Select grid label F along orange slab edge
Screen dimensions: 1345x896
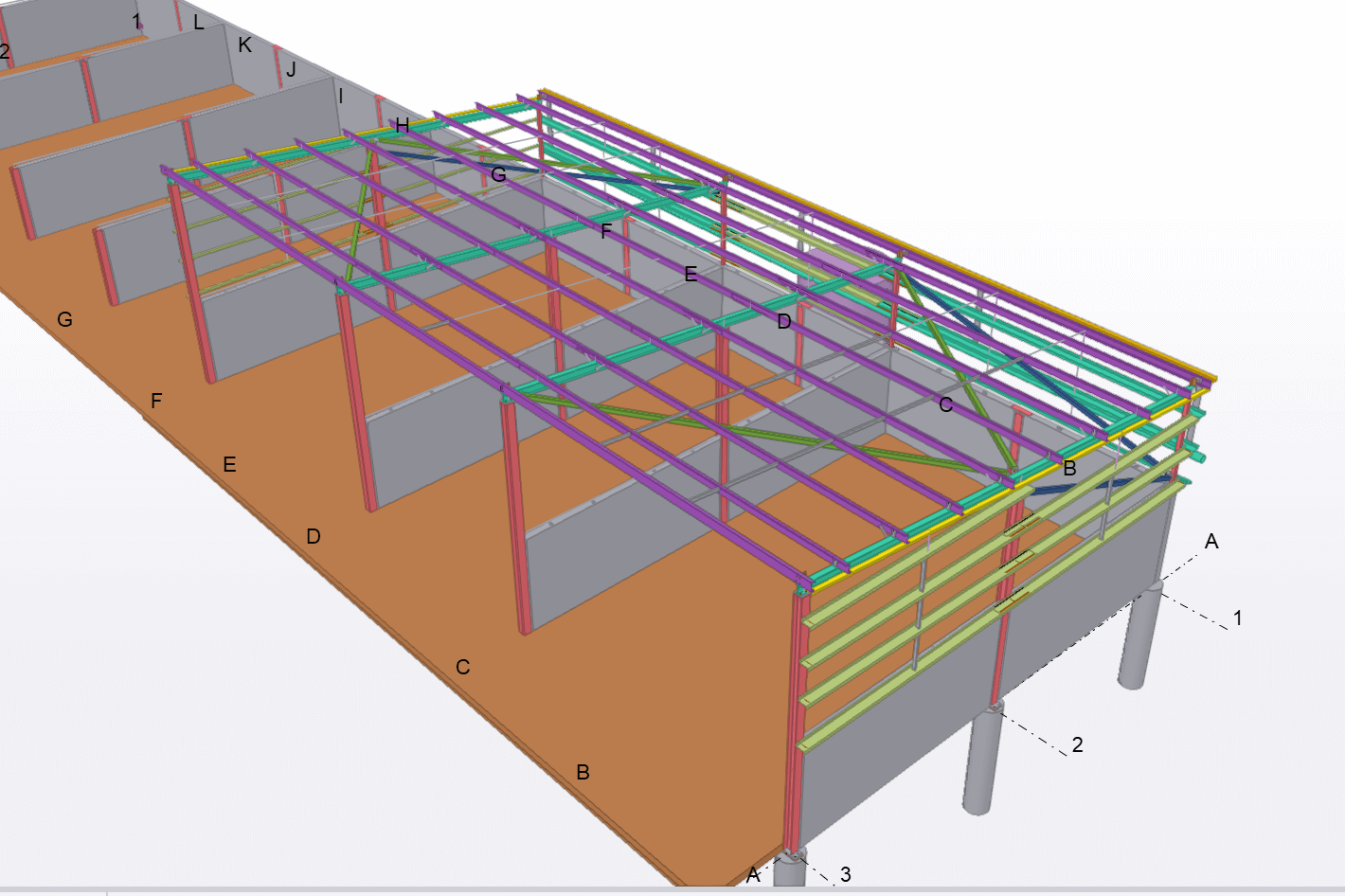156,401
